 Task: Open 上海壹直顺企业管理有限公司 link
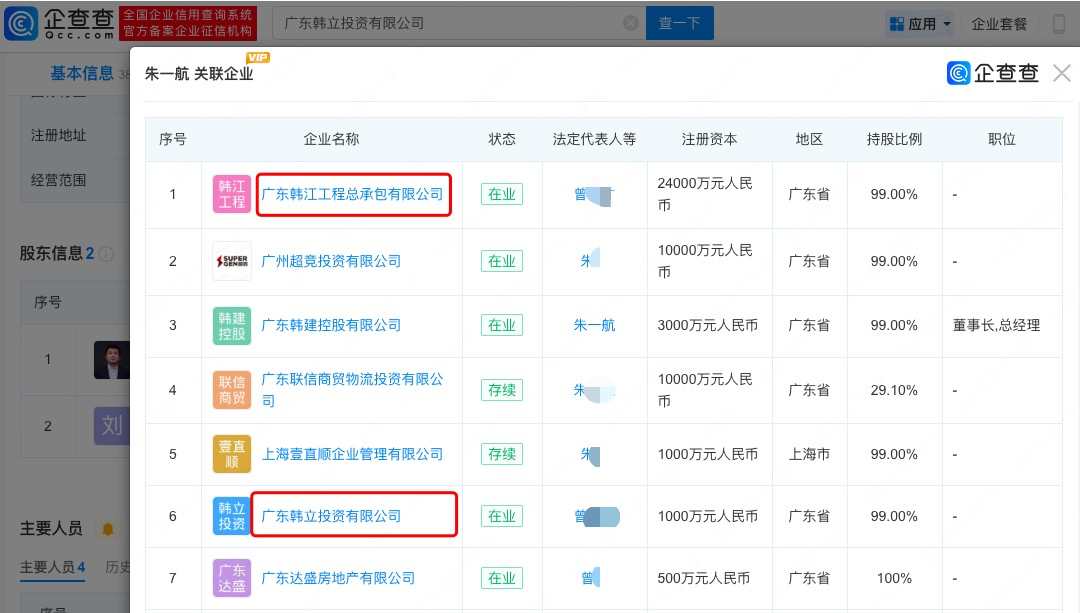[353, 454]
